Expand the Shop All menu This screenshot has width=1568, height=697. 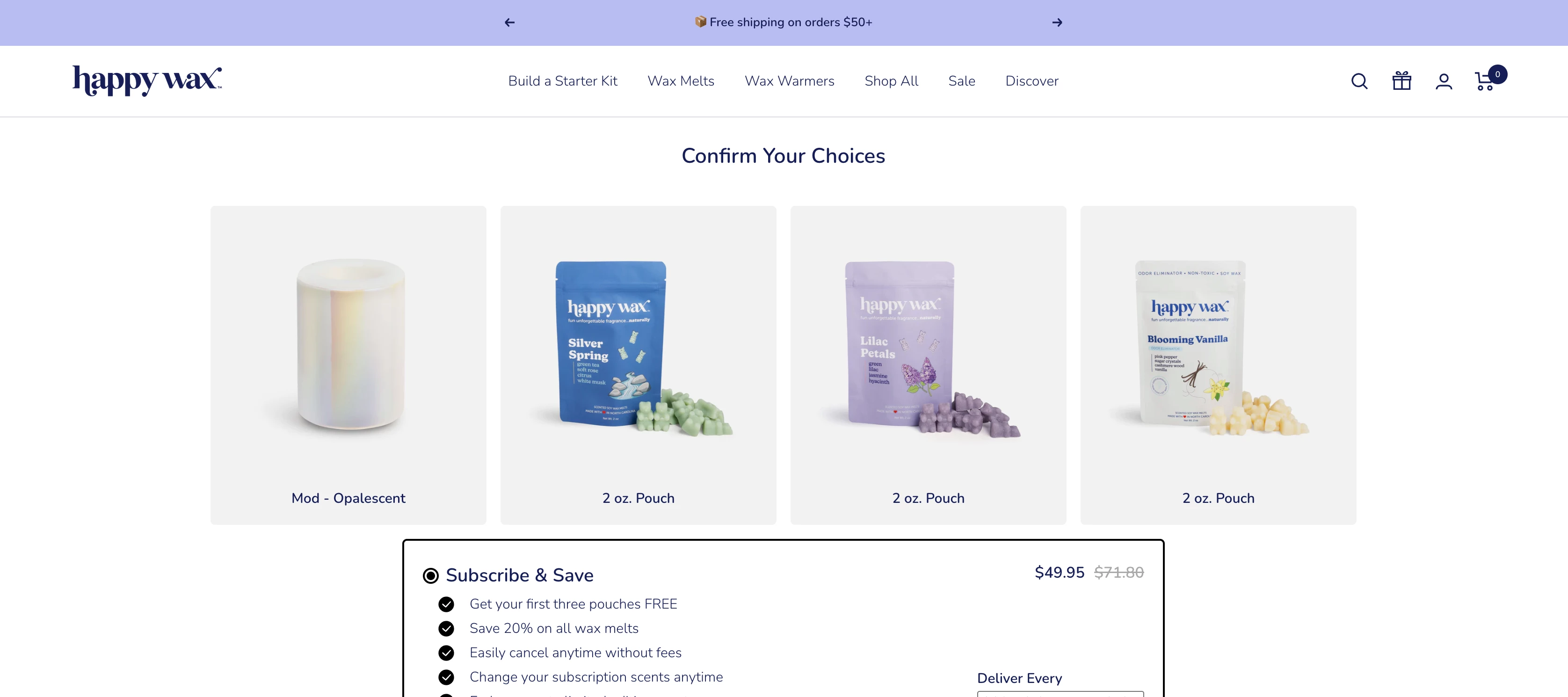(891, 81)
